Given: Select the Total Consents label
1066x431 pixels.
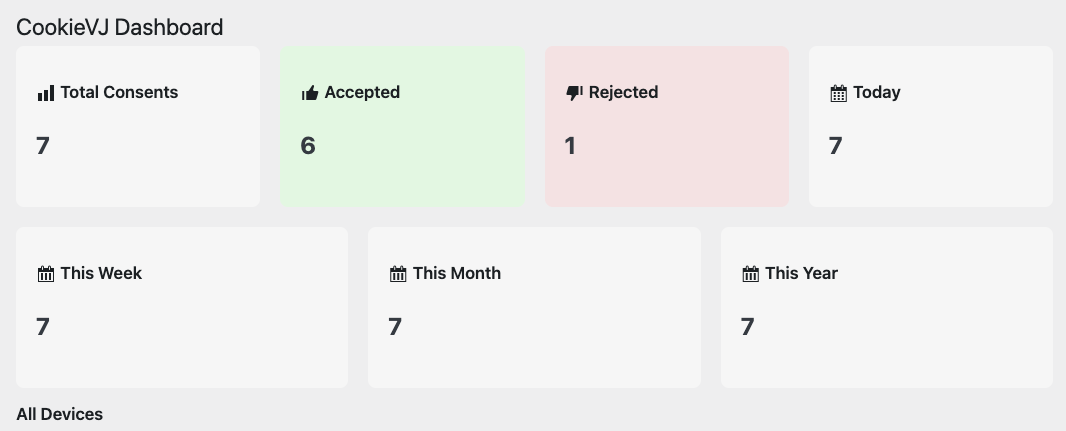Looking at the screenshot, I should coord(119,92).
